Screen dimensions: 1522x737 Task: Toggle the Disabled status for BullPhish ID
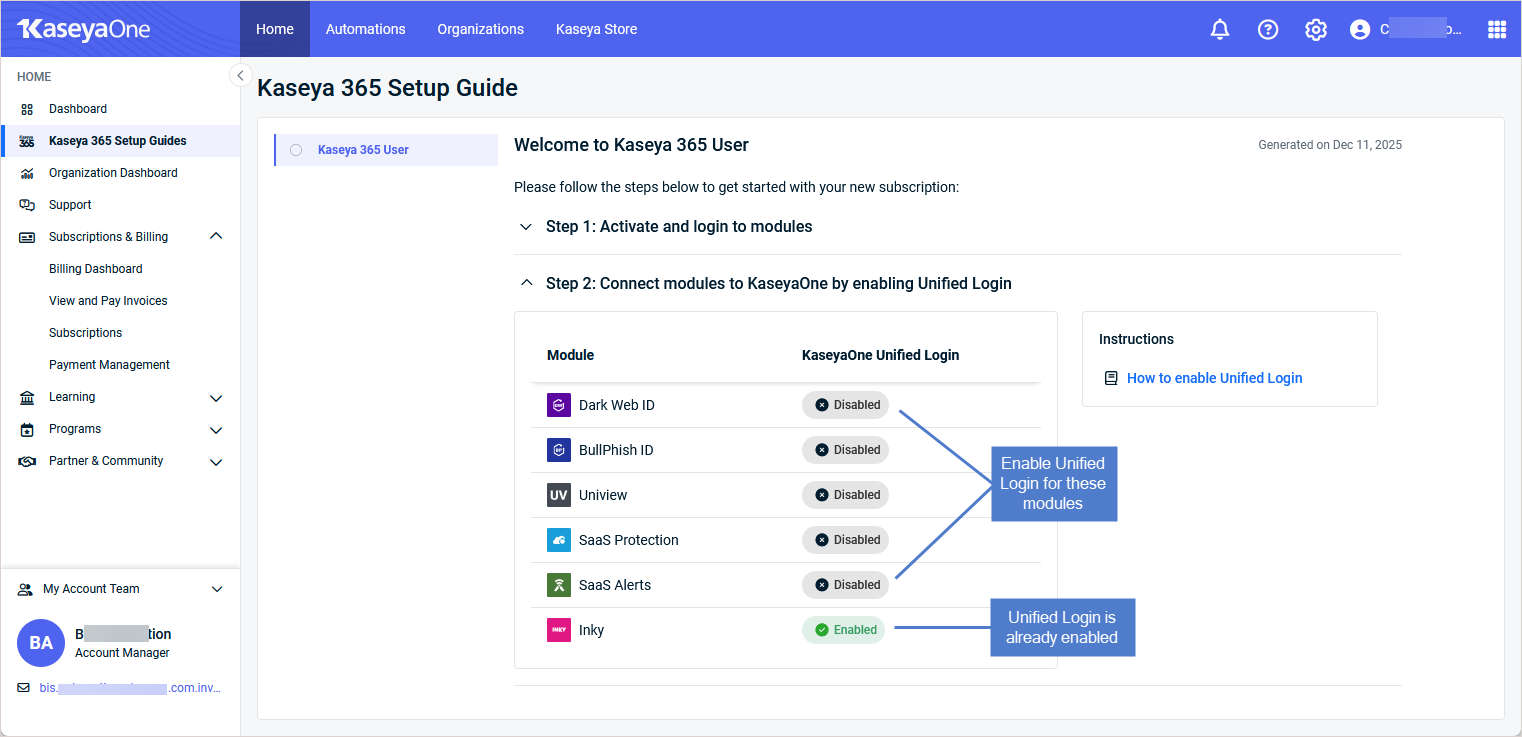click(x=845, y=450)
